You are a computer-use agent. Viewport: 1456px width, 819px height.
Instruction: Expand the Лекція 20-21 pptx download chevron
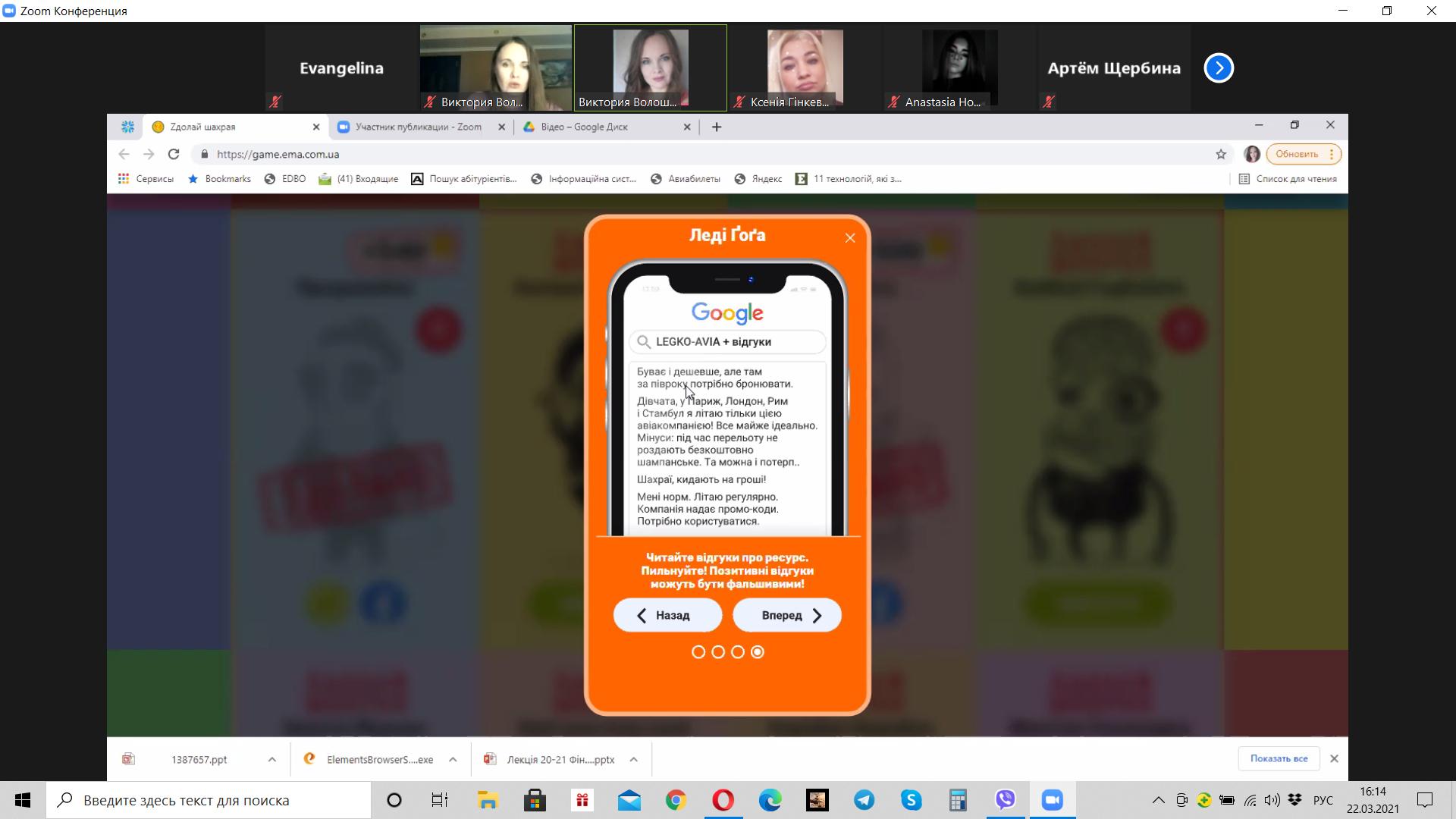(x=633, y=759)
